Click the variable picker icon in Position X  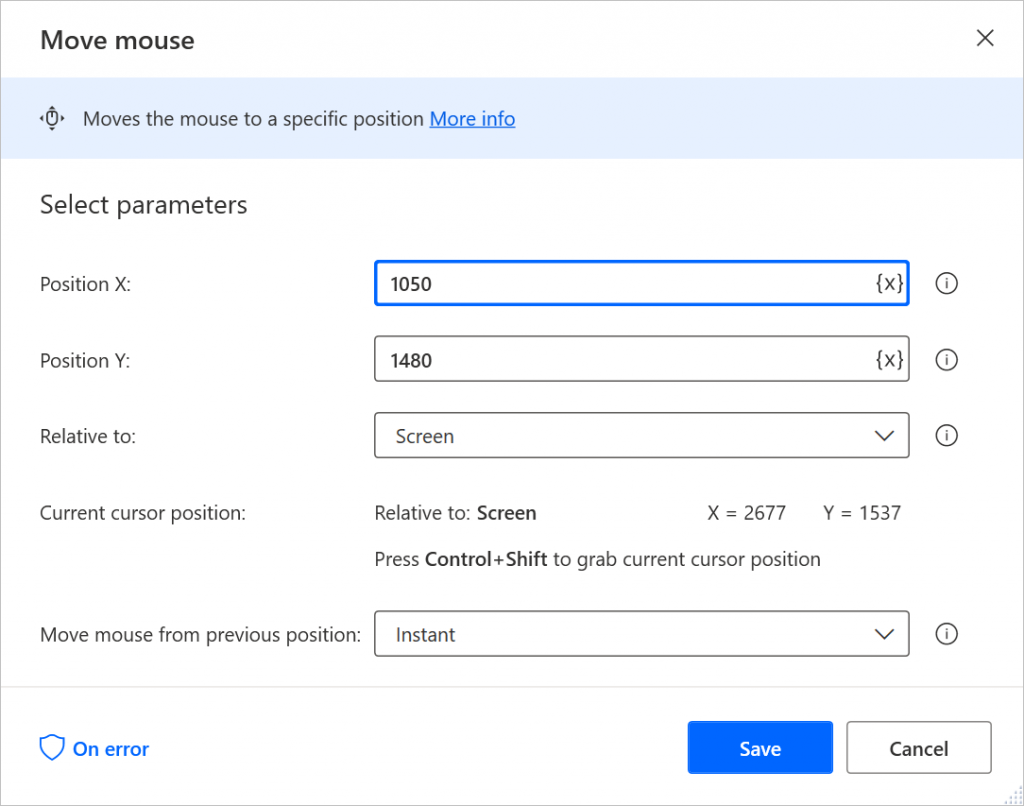(x=890, y=284)
